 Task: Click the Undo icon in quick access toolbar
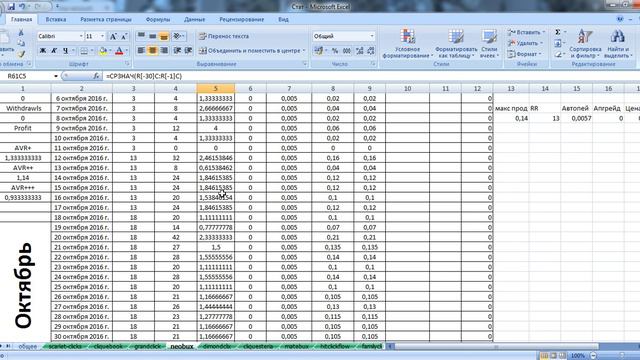[22, 7]
